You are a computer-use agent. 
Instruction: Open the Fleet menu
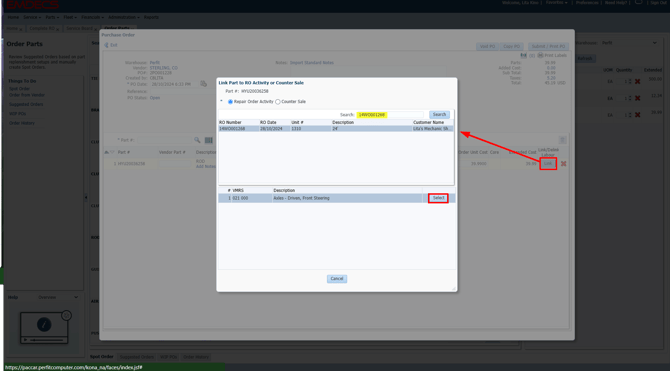[x=70, y=17]
